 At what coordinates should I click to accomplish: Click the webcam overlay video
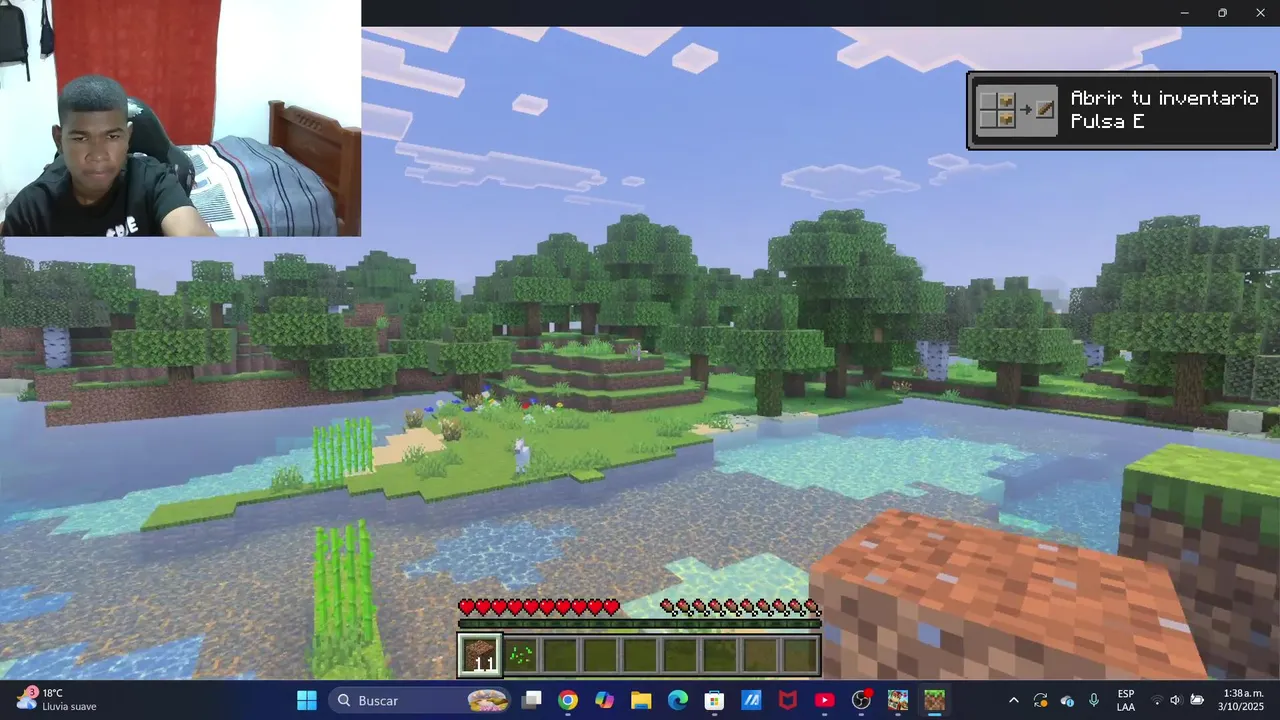click(180, 118)
